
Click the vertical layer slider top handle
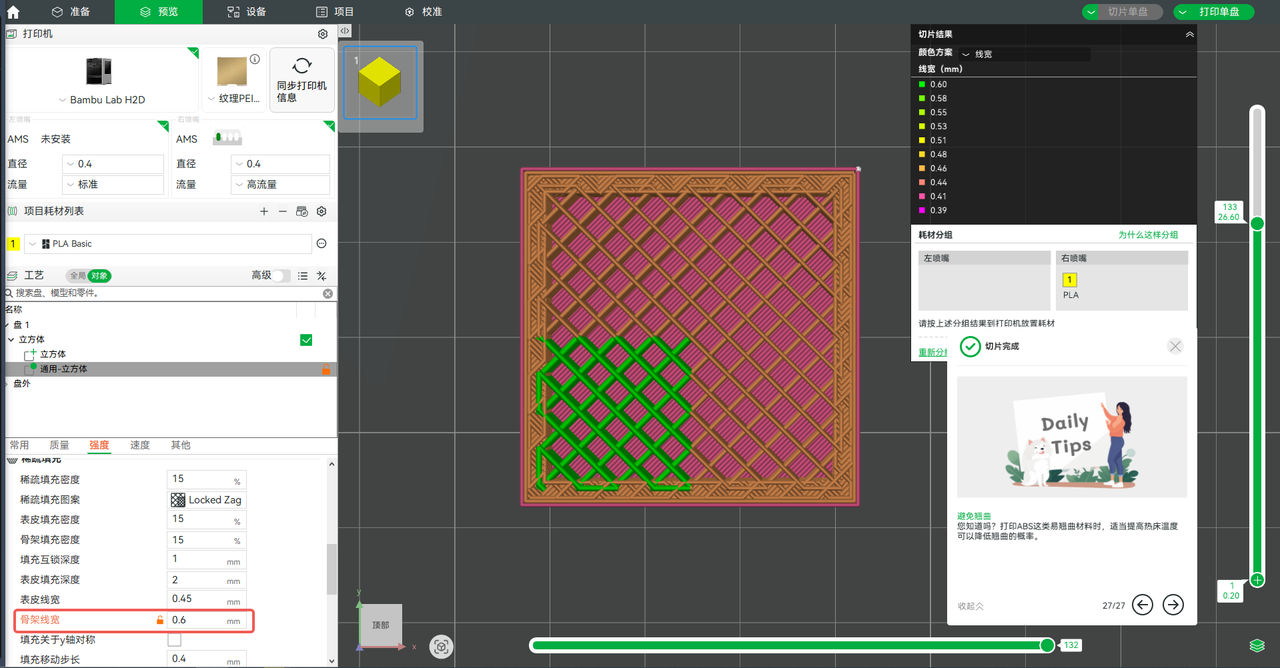point(1257,224)
